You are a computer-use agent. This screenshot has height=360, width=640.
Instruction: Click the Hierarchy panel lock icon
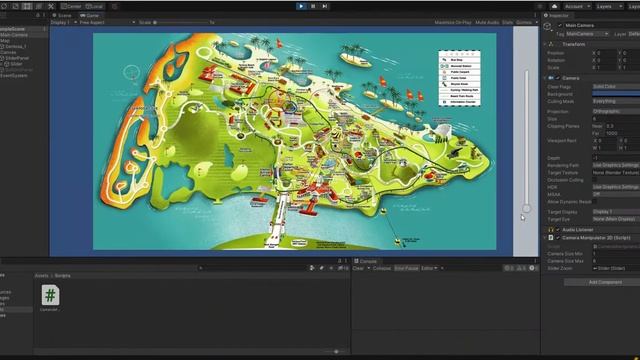tap(38, 15)
